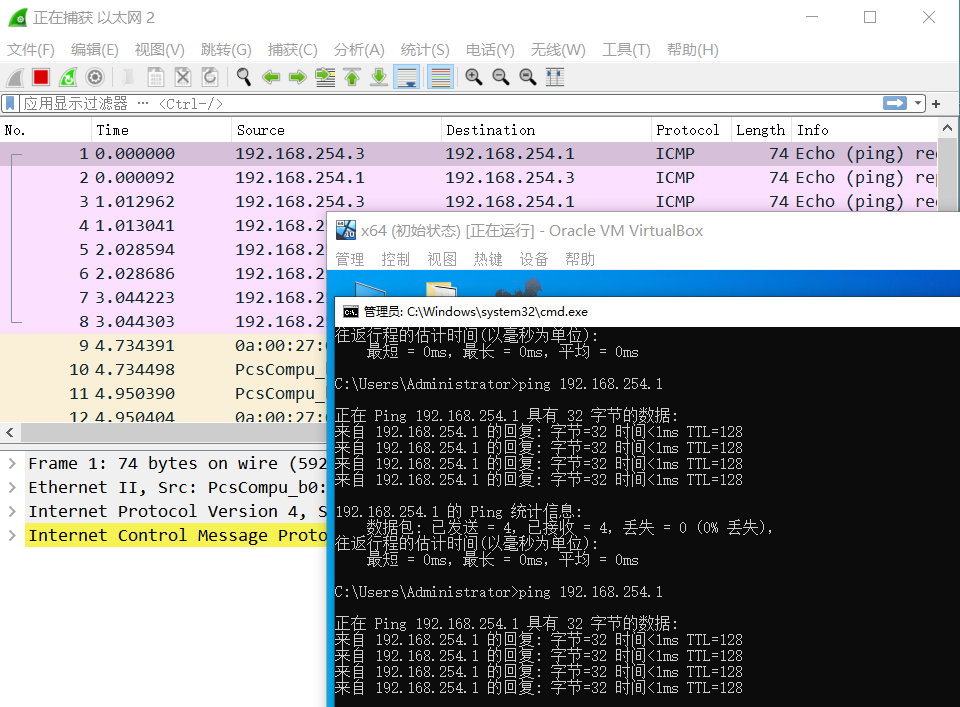
Task: Select packet 9 at time 4.734391
Action: point(163,345)
